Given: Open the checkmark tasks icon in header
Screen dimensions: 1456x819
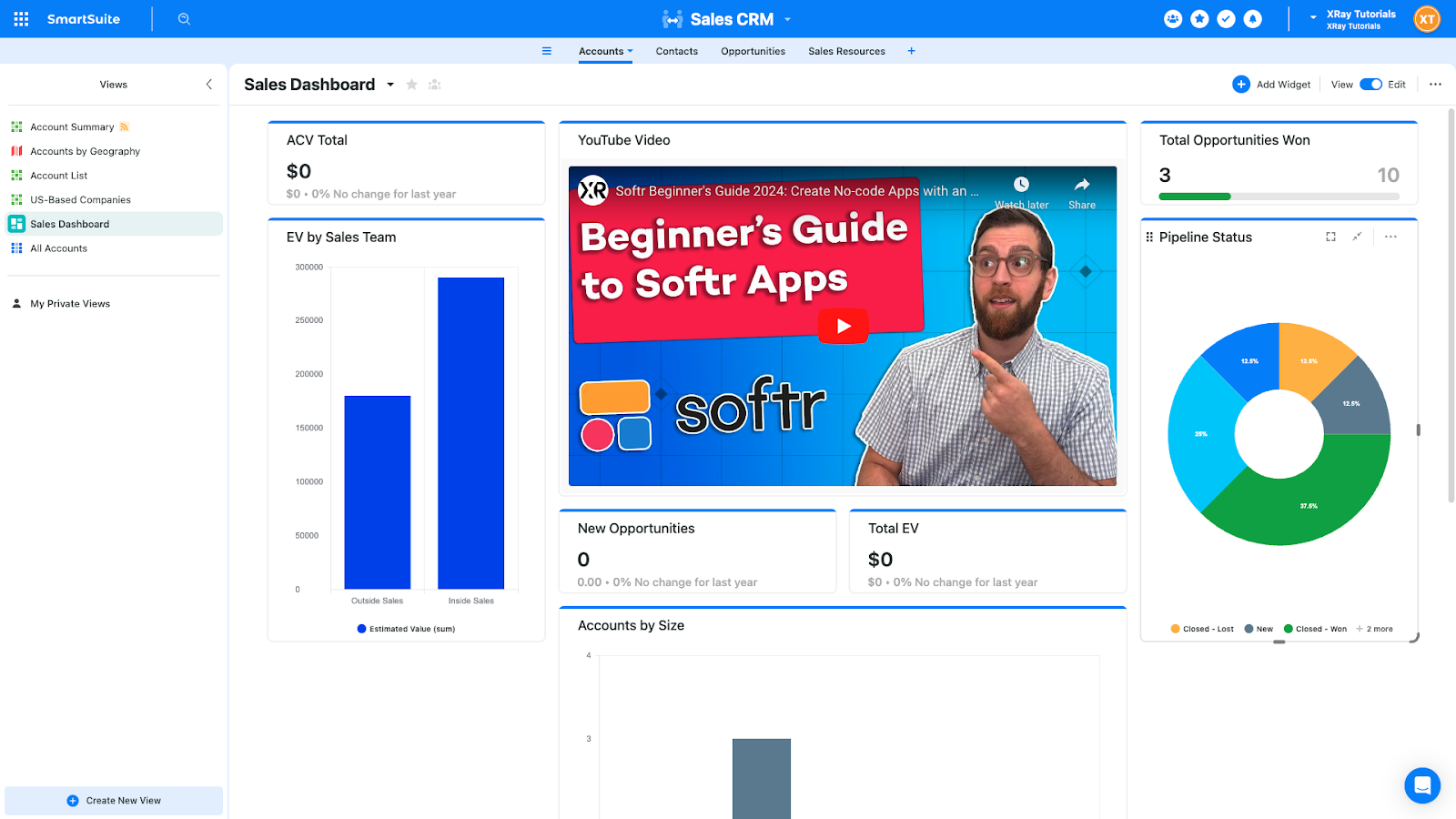Looking at the screenshot, I should tap(1226, 19).
